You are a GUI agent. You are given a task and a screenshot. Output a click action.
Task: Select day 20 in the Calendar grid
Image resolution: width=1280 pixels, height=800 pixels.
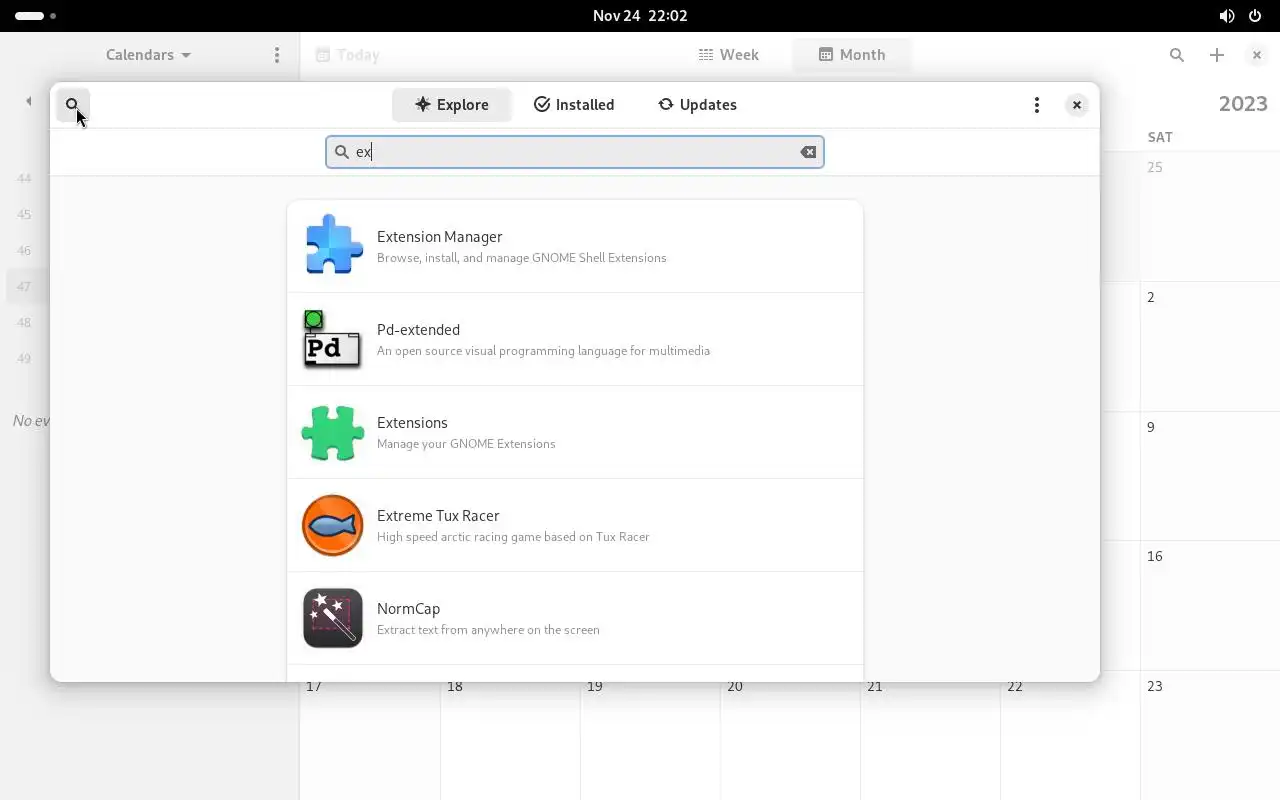(790, 741)
